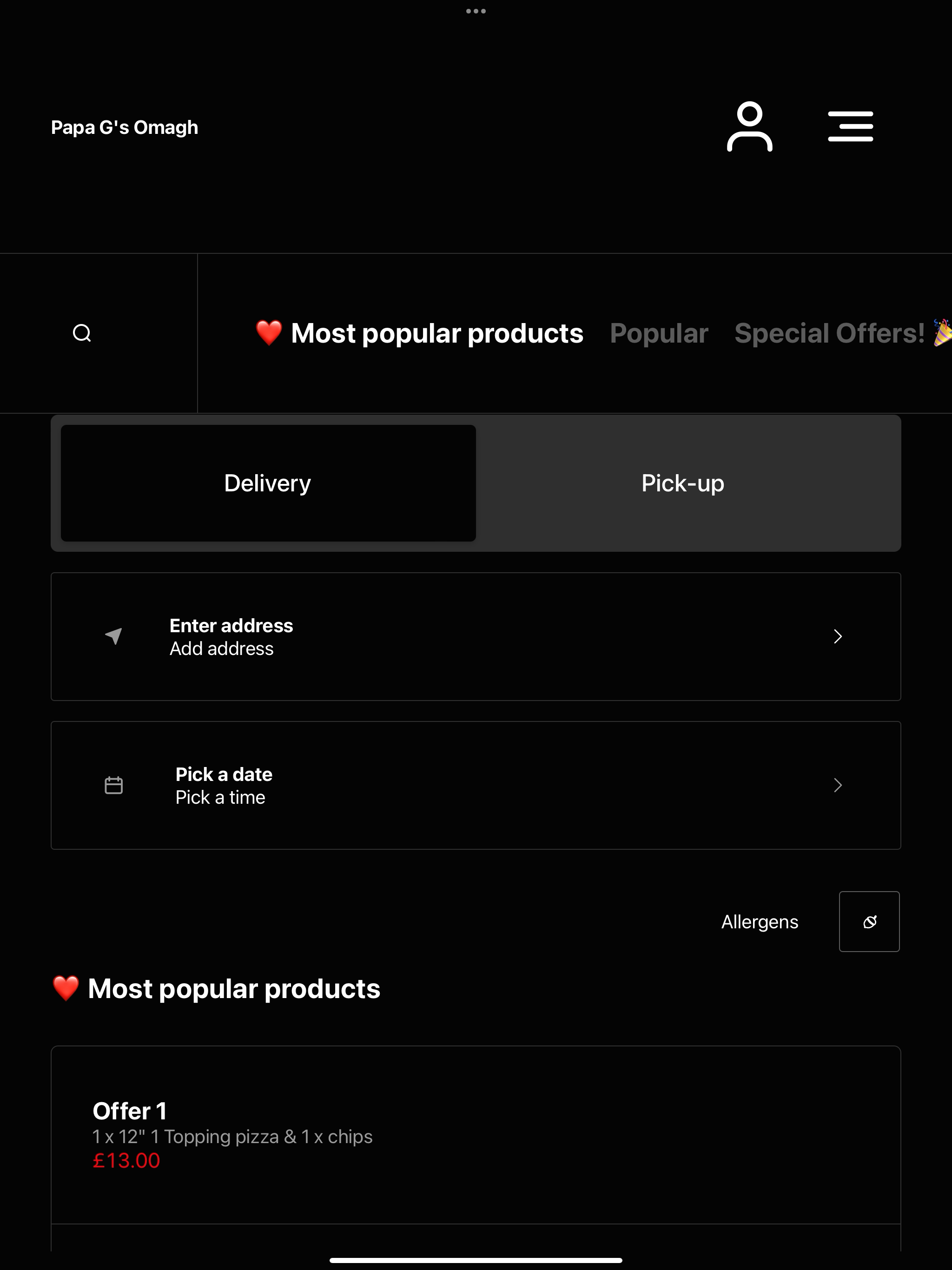
Task: Tap the search magnifier icon
Action: [82, 333]
